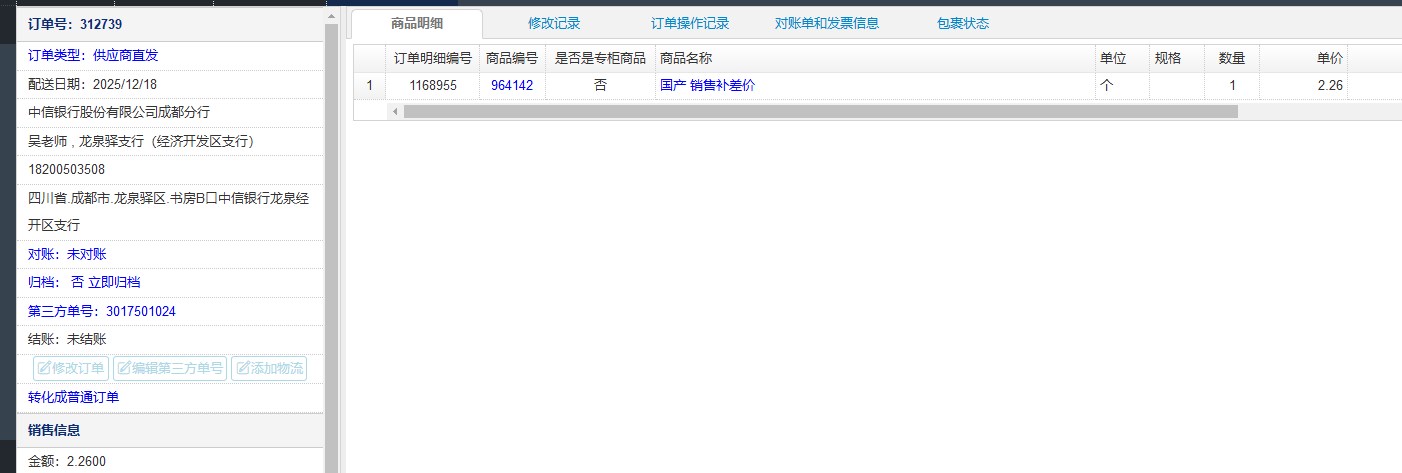Click the 修改订单 edit button

coord(71,369)
